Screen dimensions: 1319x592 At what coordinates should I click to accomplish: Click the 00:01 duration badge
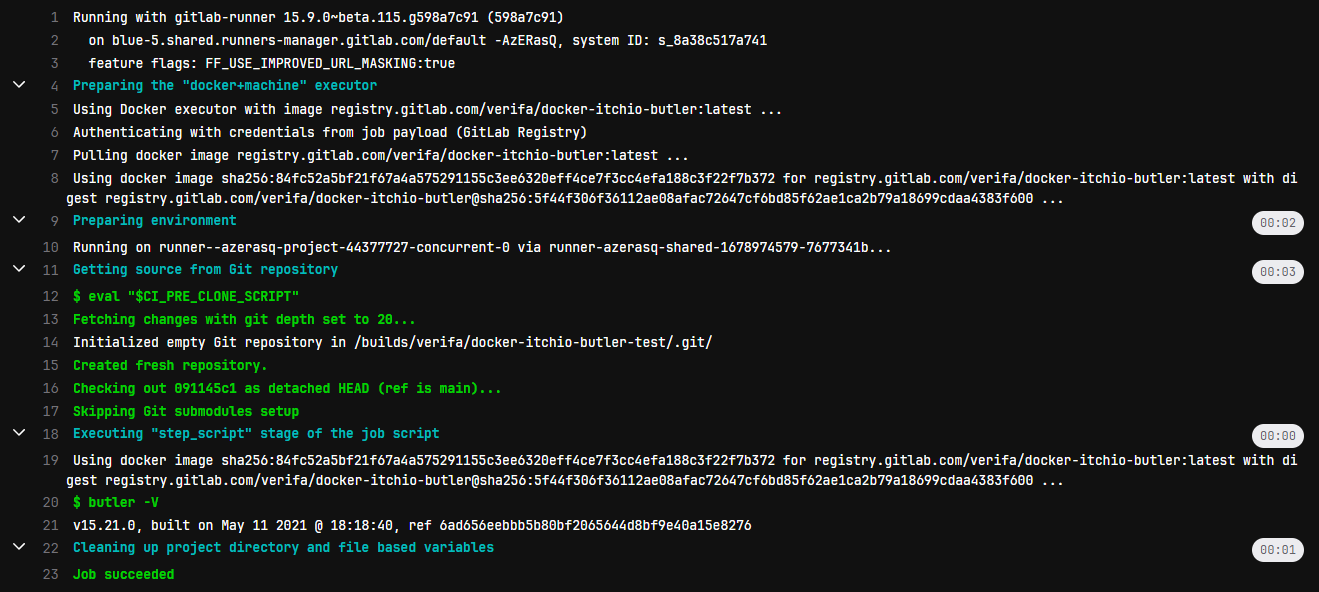click(1277, 549)
